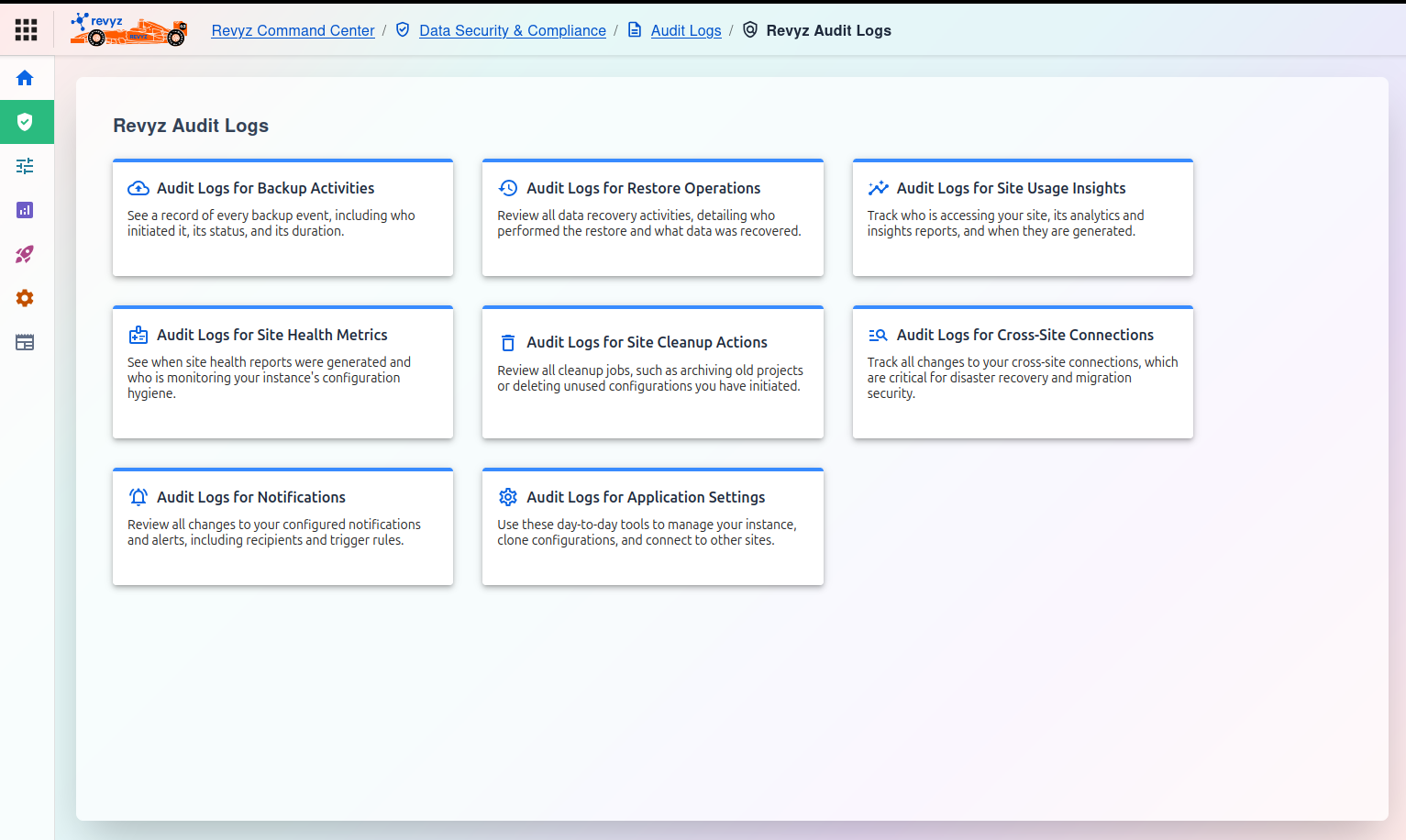Open Audit Logs for Site Cleanup Actions
The height and width of the screenshot is (840, 1406).
(x=652, y=372)
